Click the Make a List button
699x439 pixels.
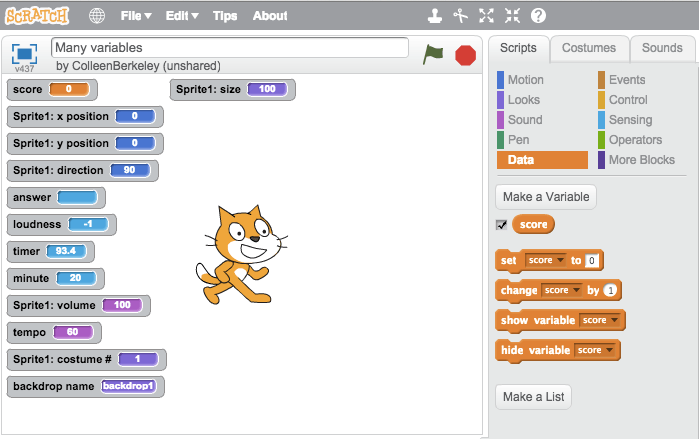tap(533, 397)
